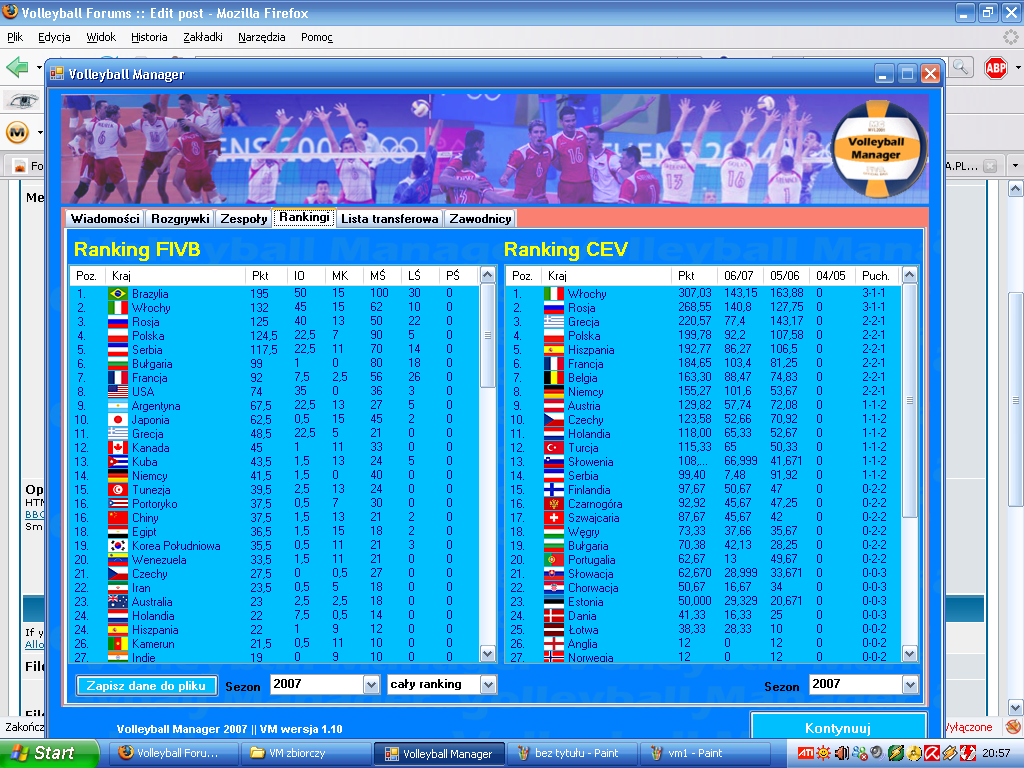Click the Anglia flag icon
This screenshot has height=768, width=1024.
(x=554, y=644)
